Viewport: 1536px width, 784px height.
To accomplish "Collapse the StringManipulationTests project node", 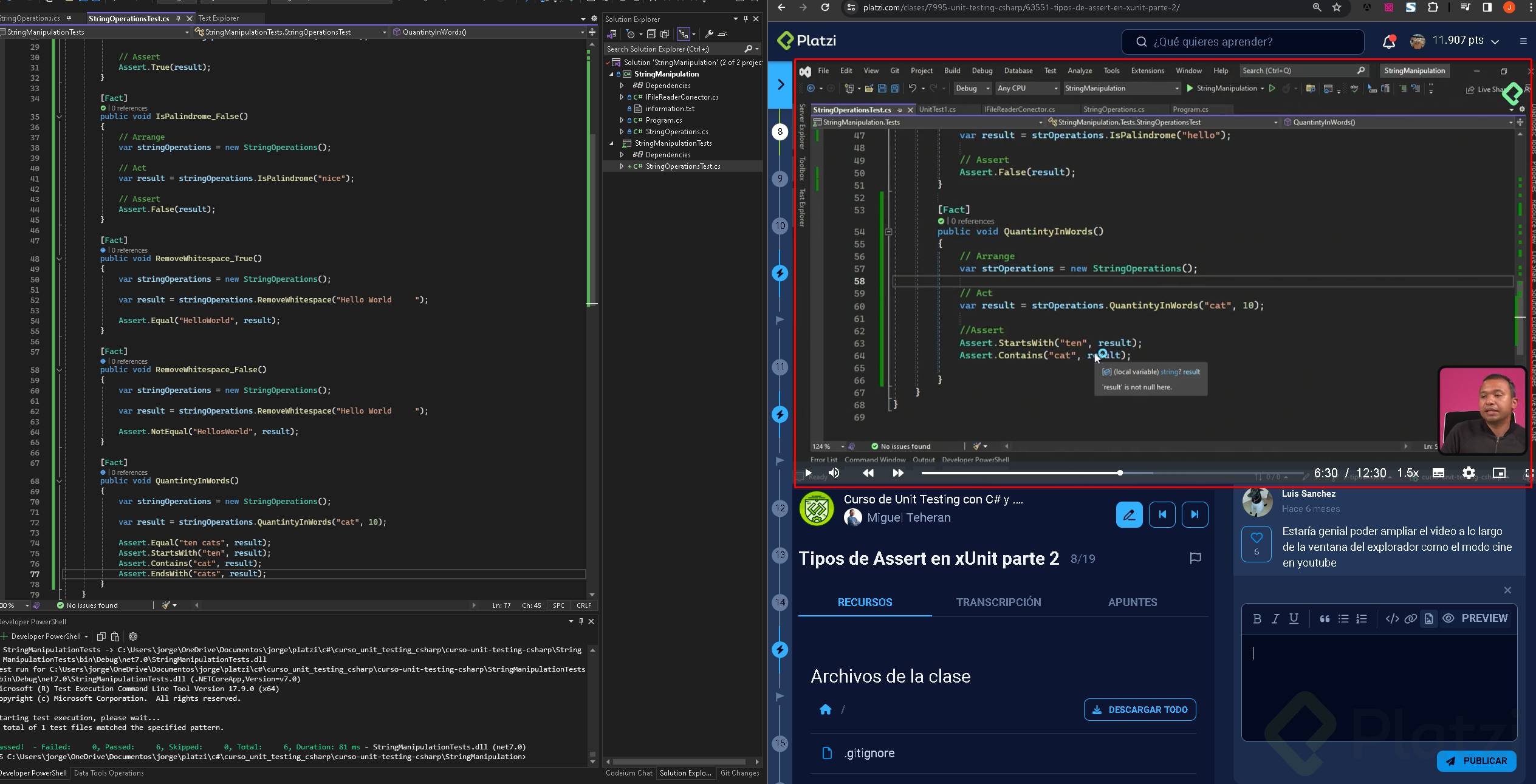I will click(x=612, y=143).
